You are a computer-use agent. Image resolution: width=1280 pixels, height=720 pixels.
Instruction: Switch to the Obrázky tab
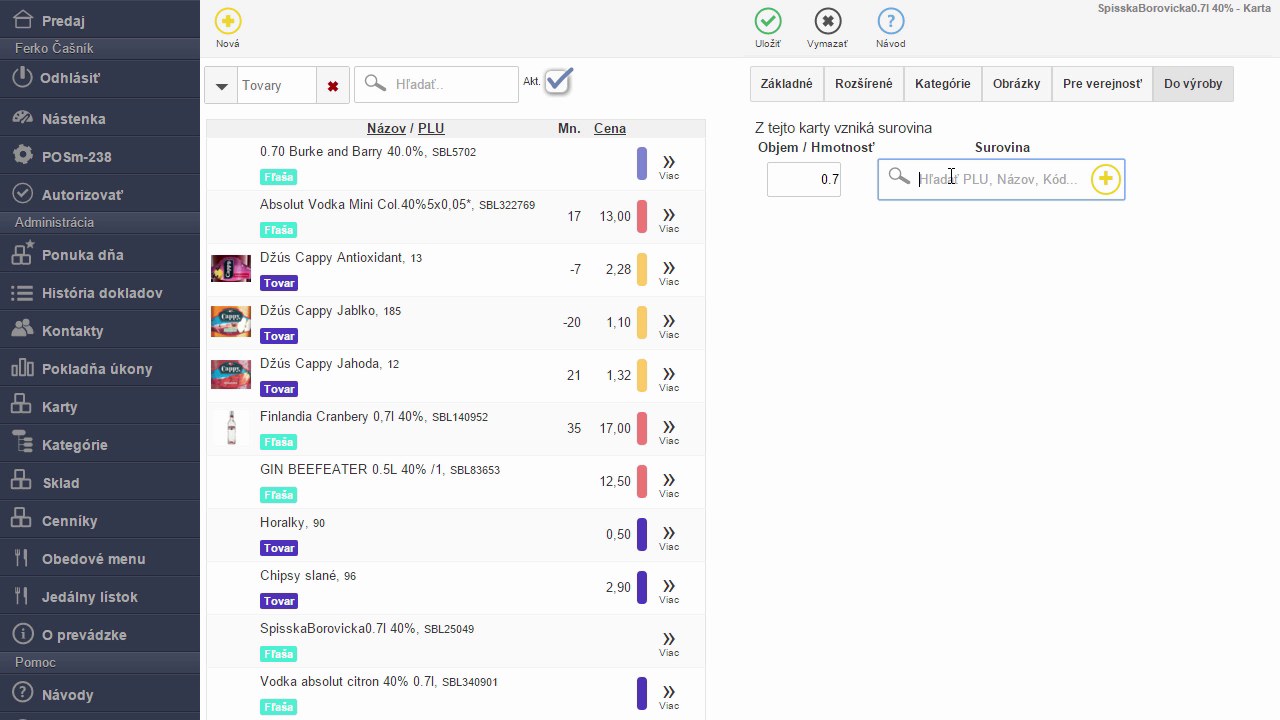click(x=1017, y=84)
